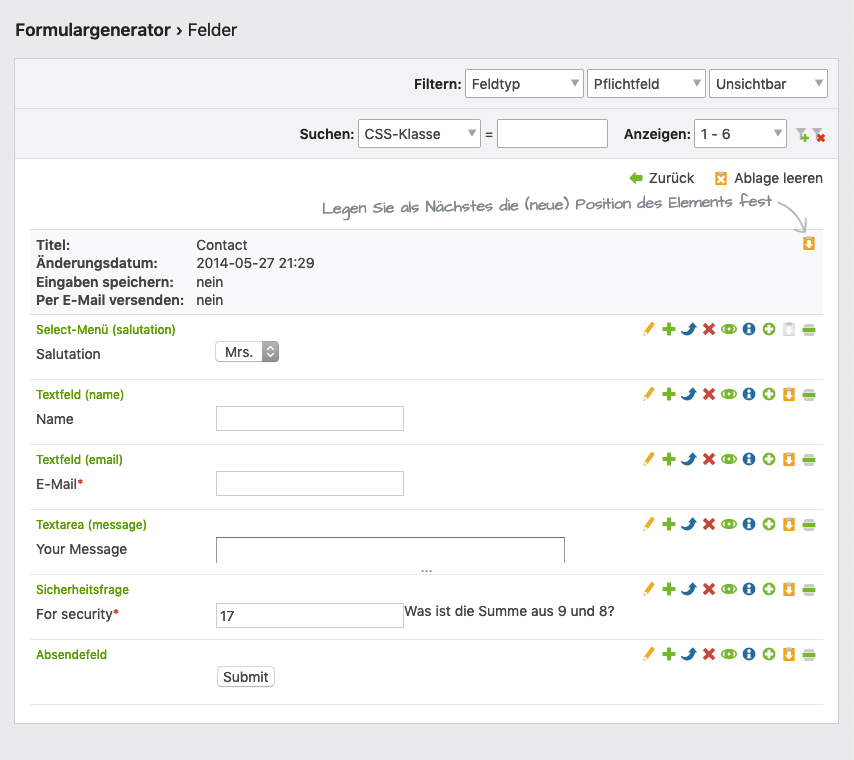Click the Submit button in the form preview
Image resolution: width=854 pixels, height=760 pixels.
[246, 677]
